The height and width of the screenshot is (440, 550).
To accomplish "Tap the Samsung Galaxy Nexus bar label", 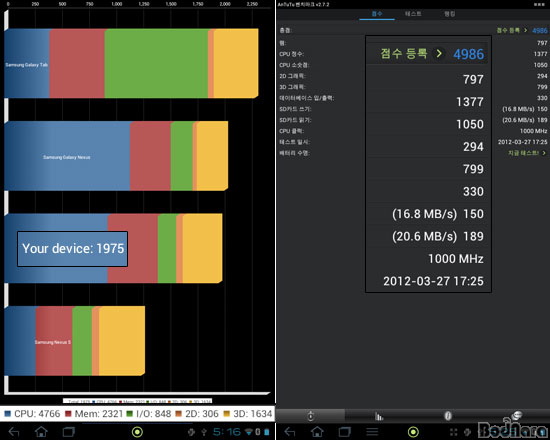I will click(67, 157).
